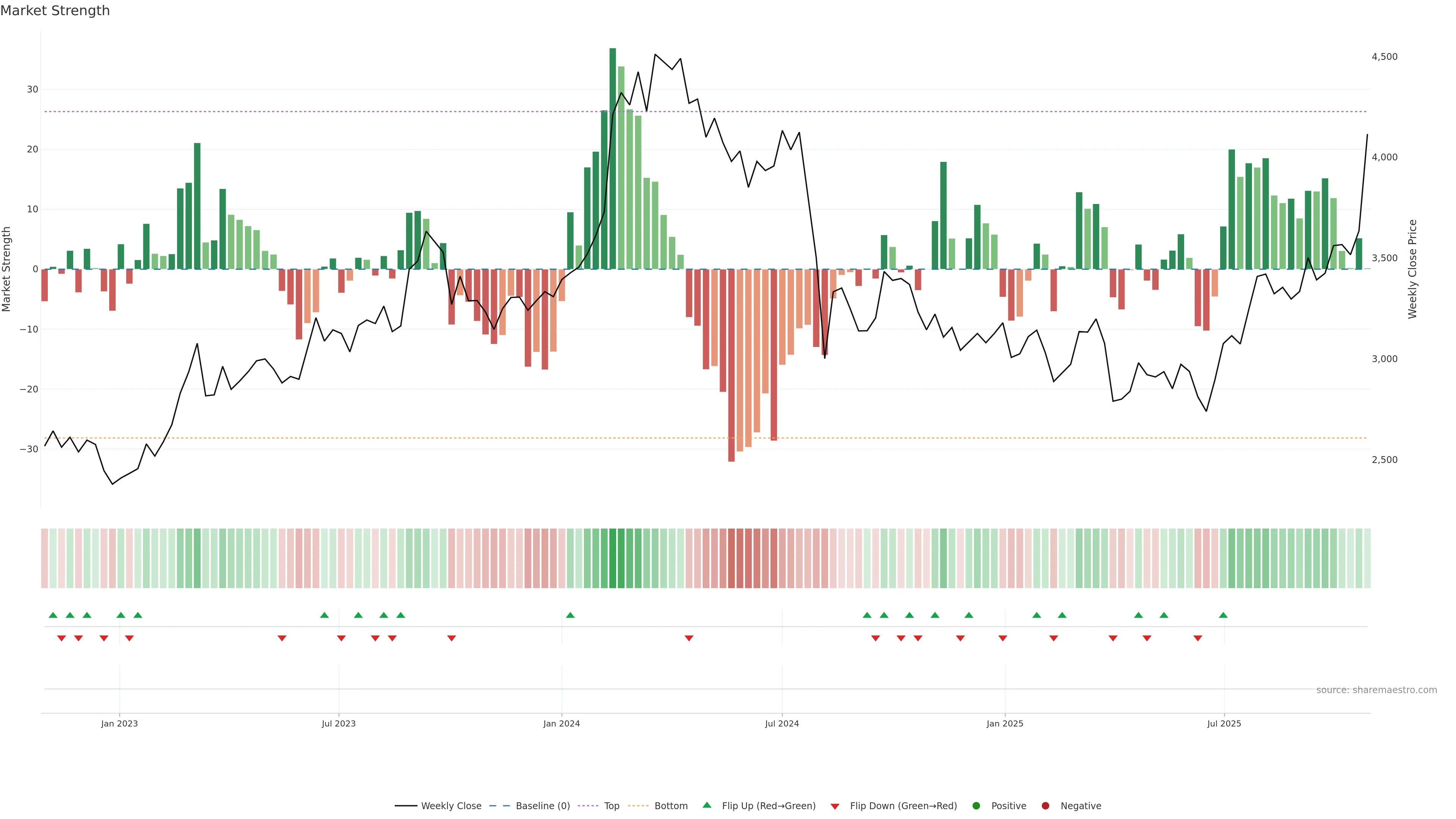
Task: Click the source: sharemaestro.com text
Action: pyautogui.click(x=1376, y=690)
